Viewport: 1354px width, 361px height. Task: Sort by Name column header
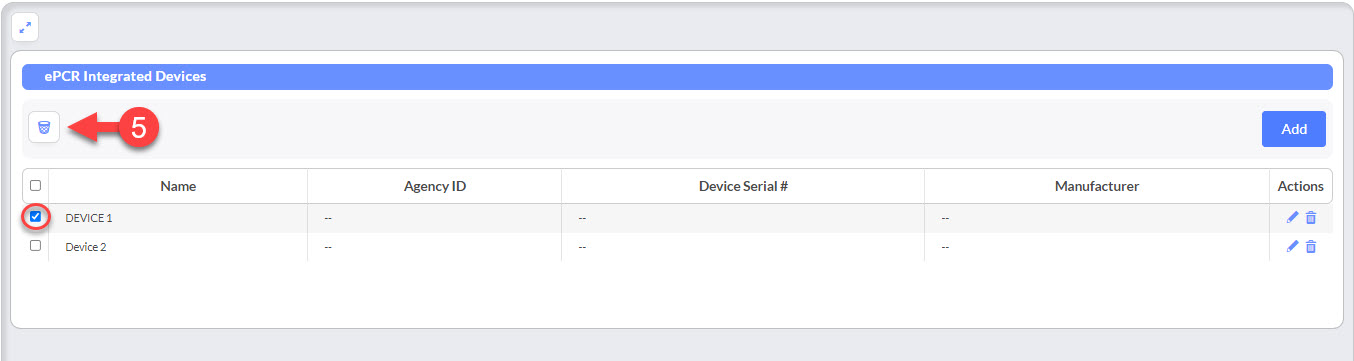tap(178, 186)
